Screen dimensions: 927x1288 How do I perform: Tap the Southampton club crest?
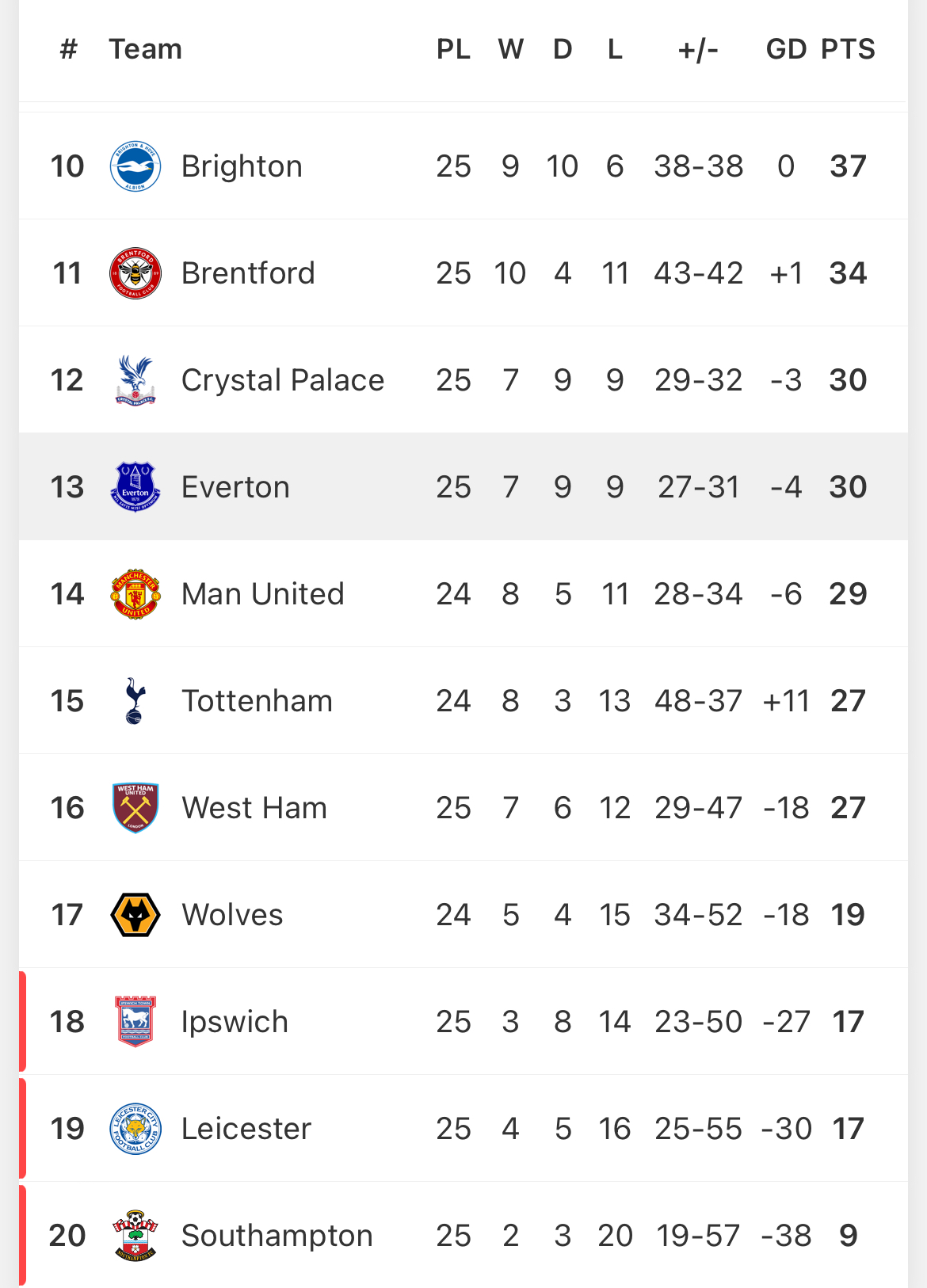135,1236
